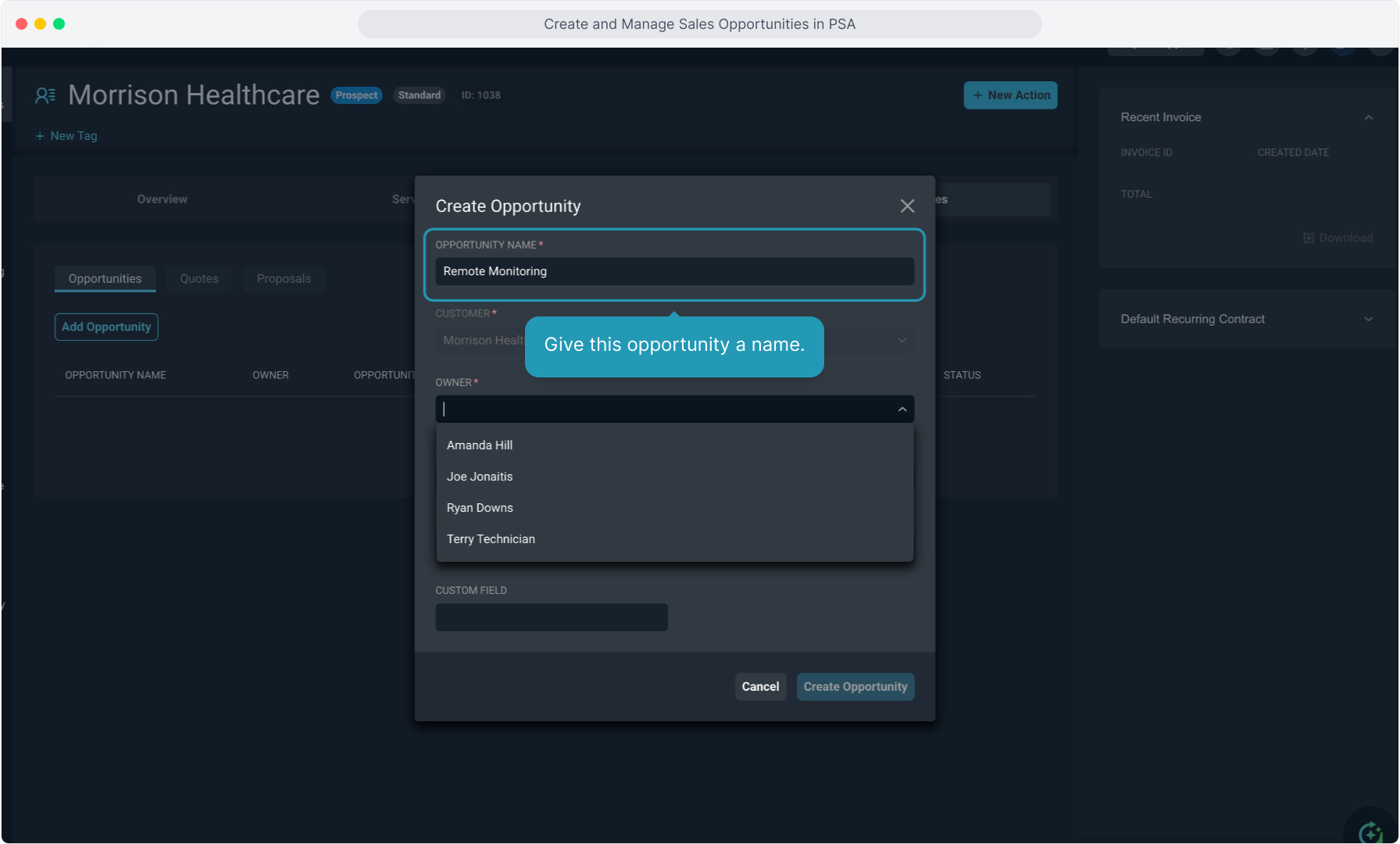
Task: Open the Proposals tab
Action: click(284, 279)
